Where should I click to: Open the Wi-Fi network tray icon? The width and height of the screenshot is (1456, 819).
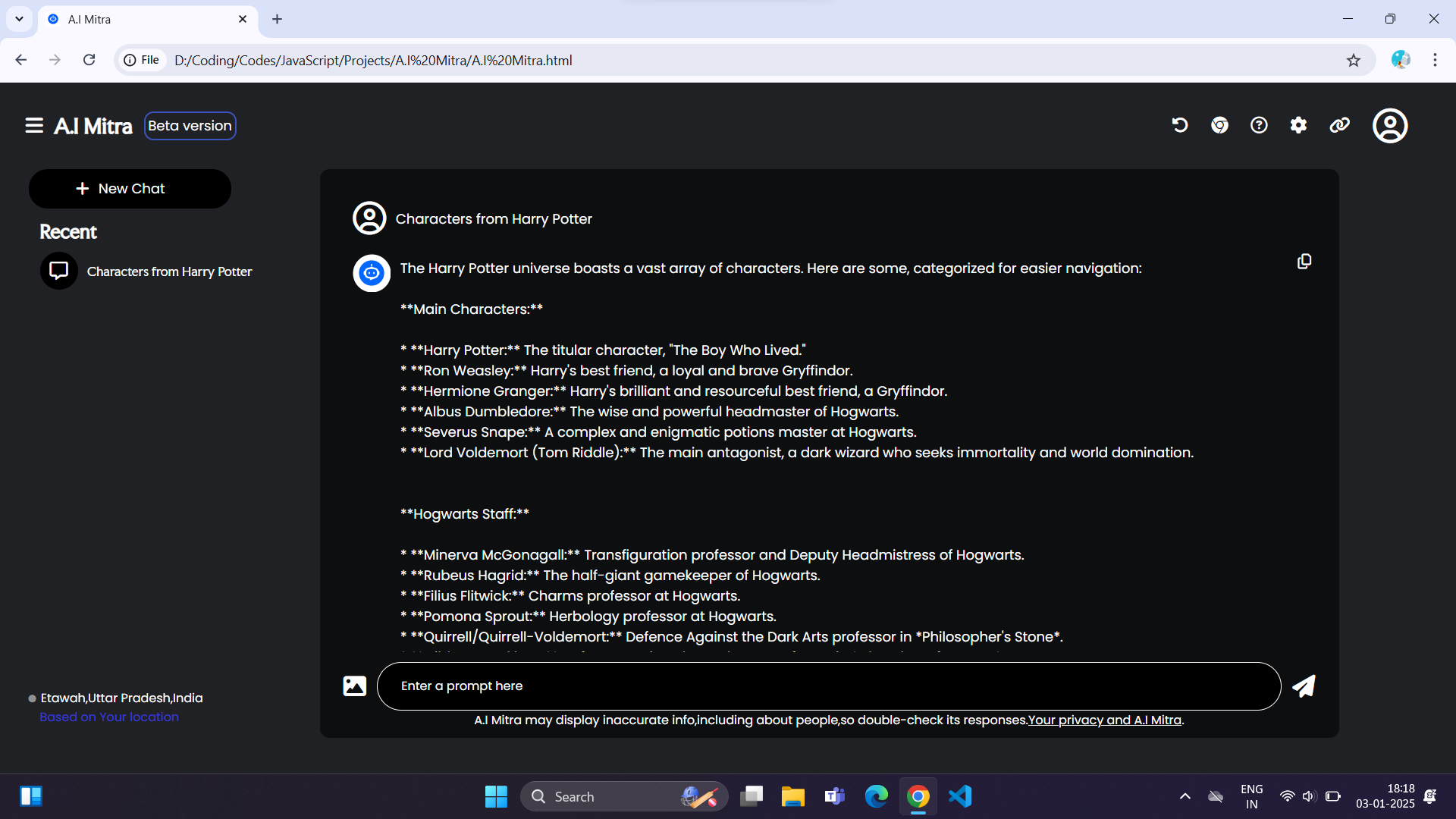[x=1287, y=796]
